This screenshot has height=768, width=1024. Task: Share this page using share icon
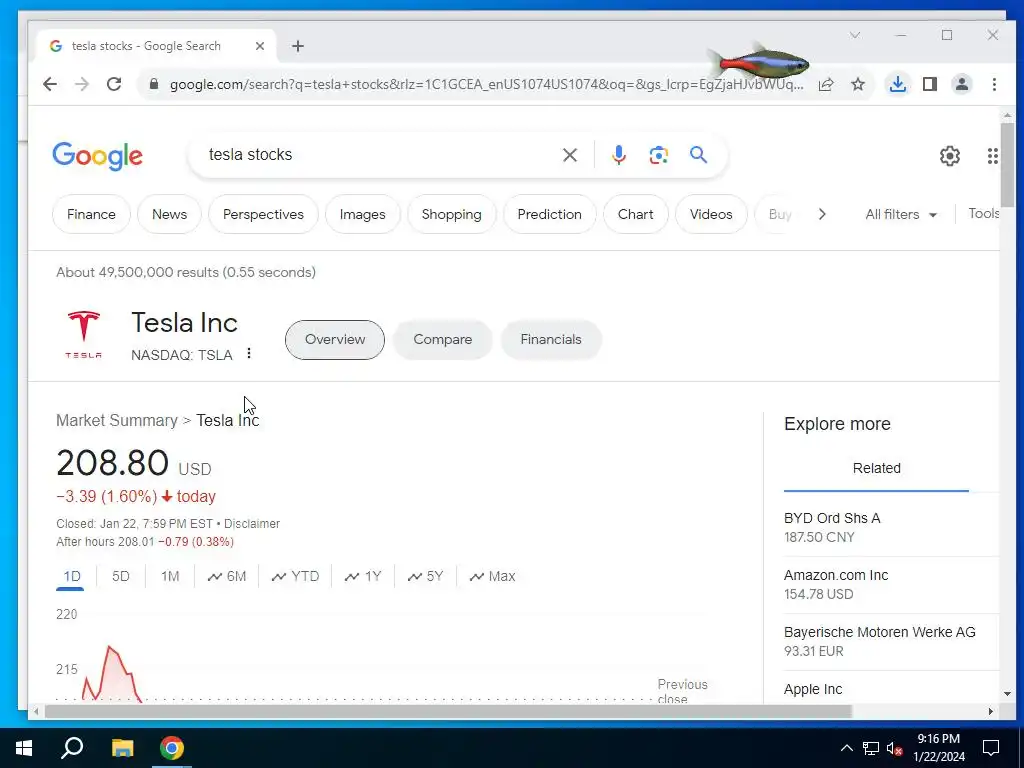point(826,84)
